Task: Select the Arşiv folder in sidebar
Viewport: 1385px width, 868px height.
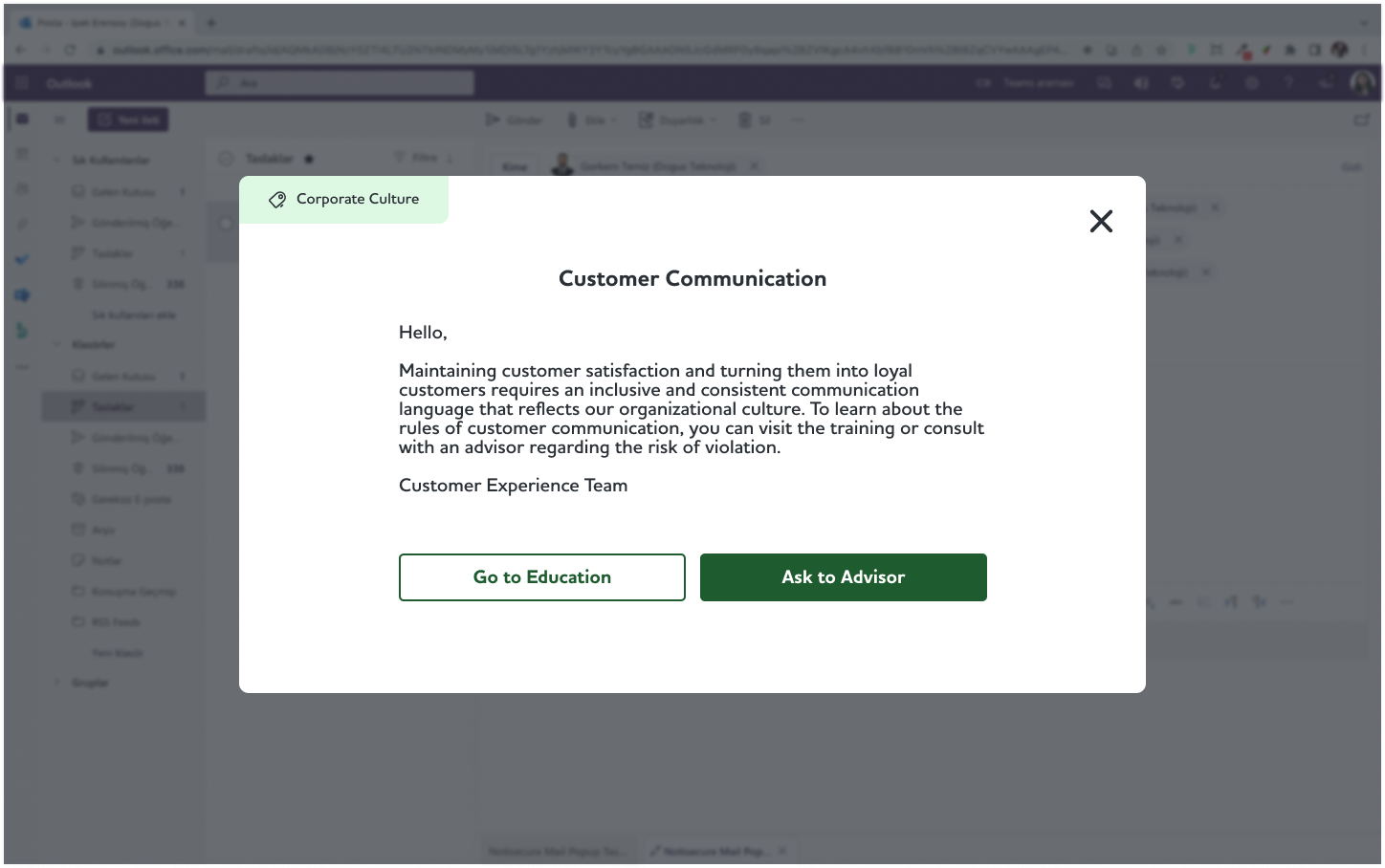Action: pyautogui.click(x=103, y=530)
